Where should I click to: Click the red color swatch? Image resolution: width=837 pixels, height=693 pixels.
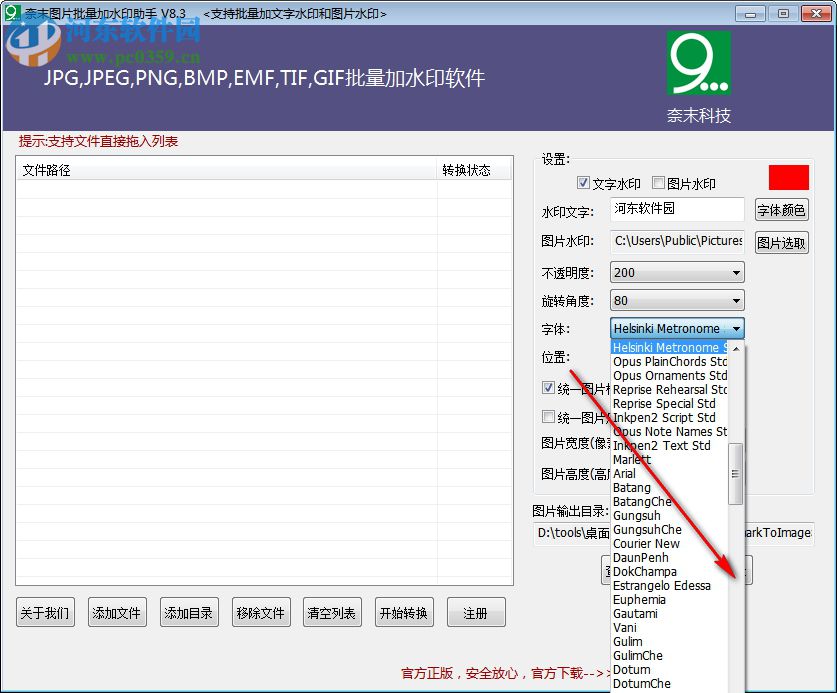click(x=788, y=176)
